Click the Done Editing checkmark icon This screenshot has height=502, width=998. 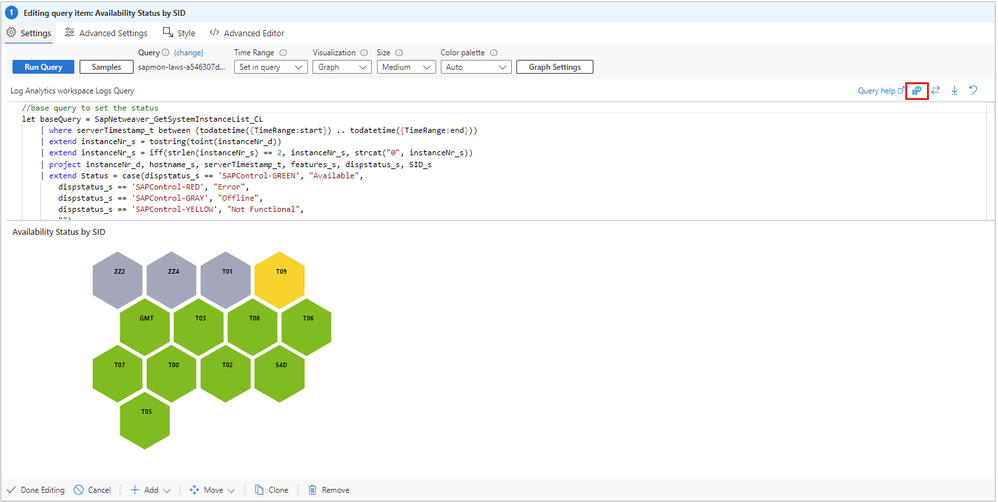click(11, 490)
